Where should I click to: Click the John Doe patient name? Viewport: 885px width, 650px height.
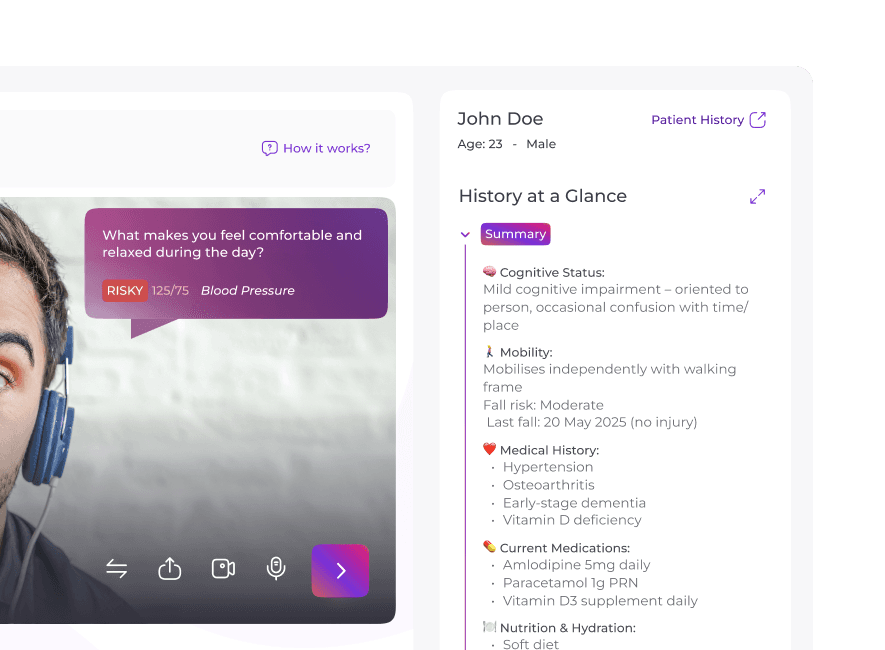pos(500,118)
